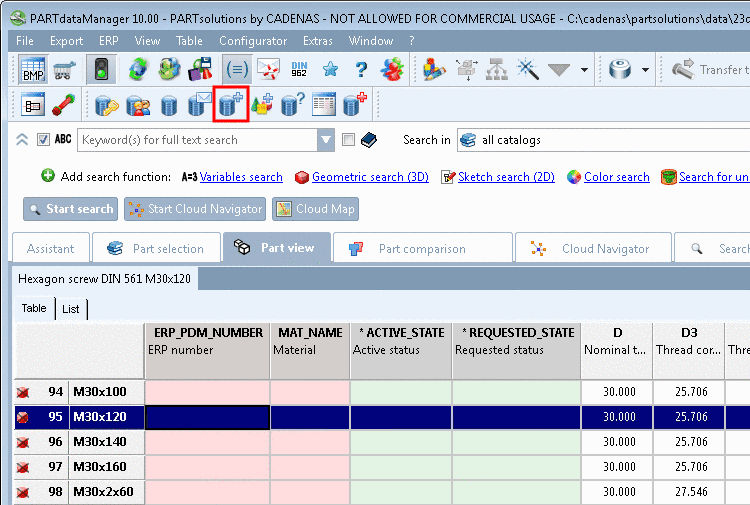This screenshot has width=750, height=505.
Task: Open the Export menu
Action: click(x=66, y=41)
